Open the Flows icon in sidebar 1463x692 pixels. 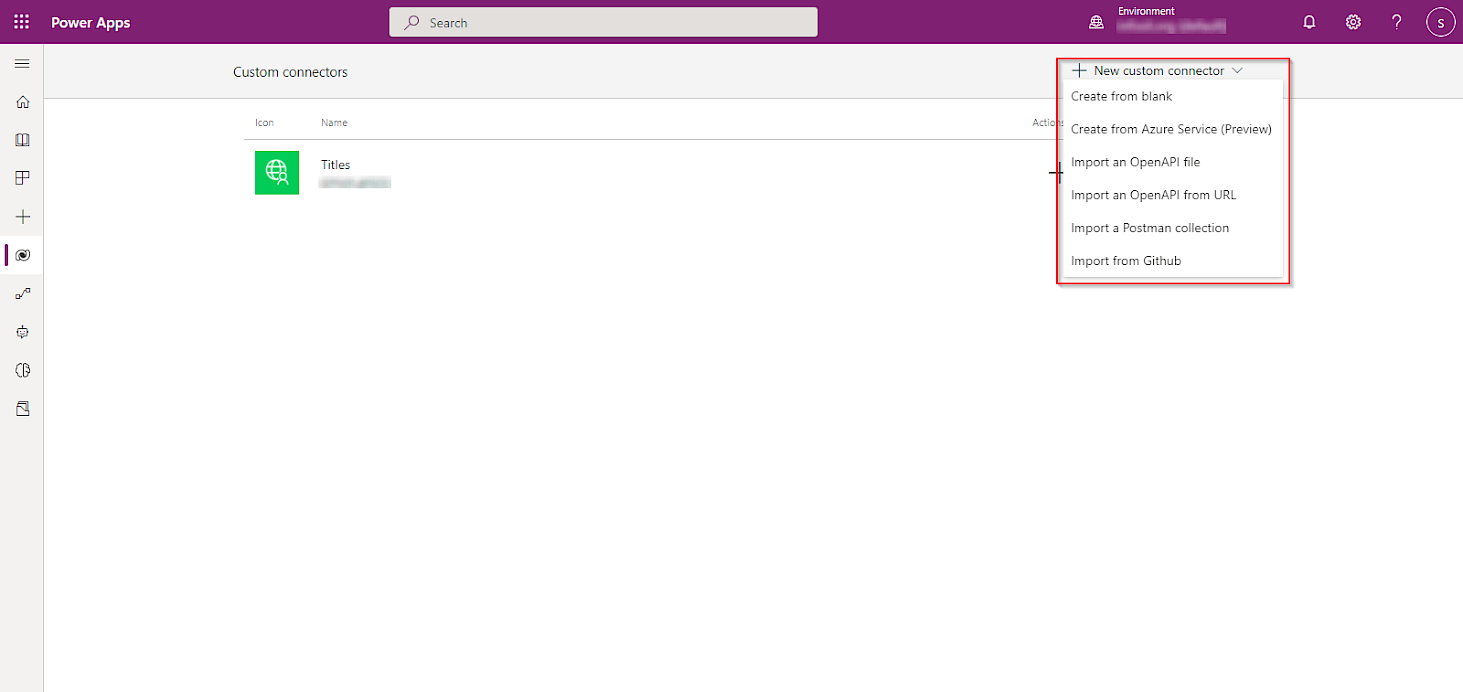pyautogui.click(x=23, y=293)
